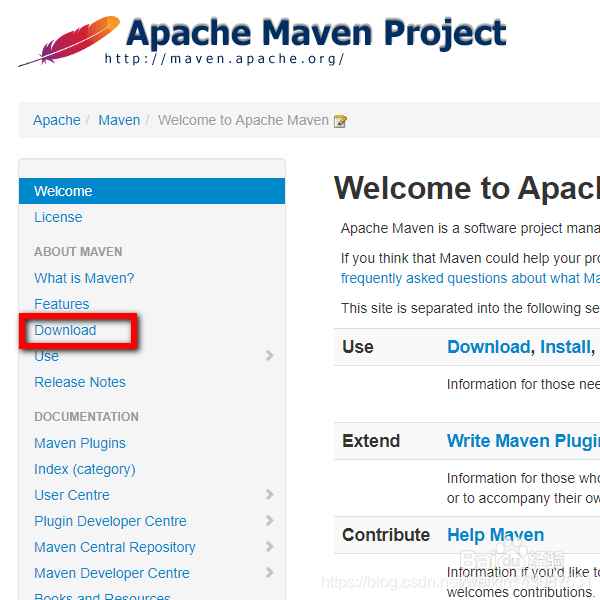This screenshot has height=600, width=600.
Task: Expand the Use submenu chevron
Action: (270, 355)
